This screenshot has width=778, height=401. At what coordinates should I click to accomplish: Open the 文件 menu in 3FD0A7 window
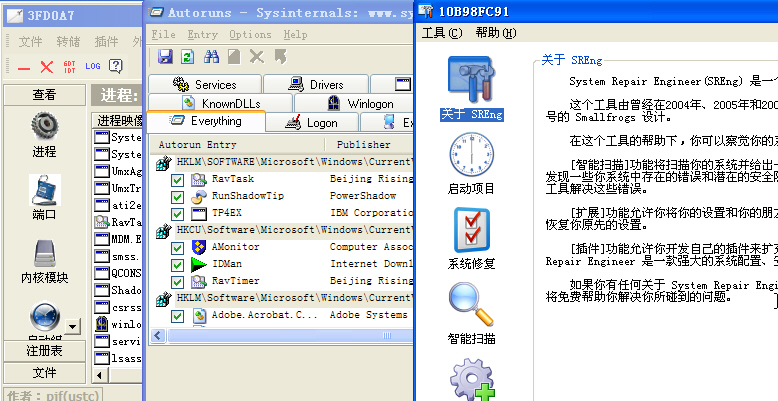tap(30, 42)
